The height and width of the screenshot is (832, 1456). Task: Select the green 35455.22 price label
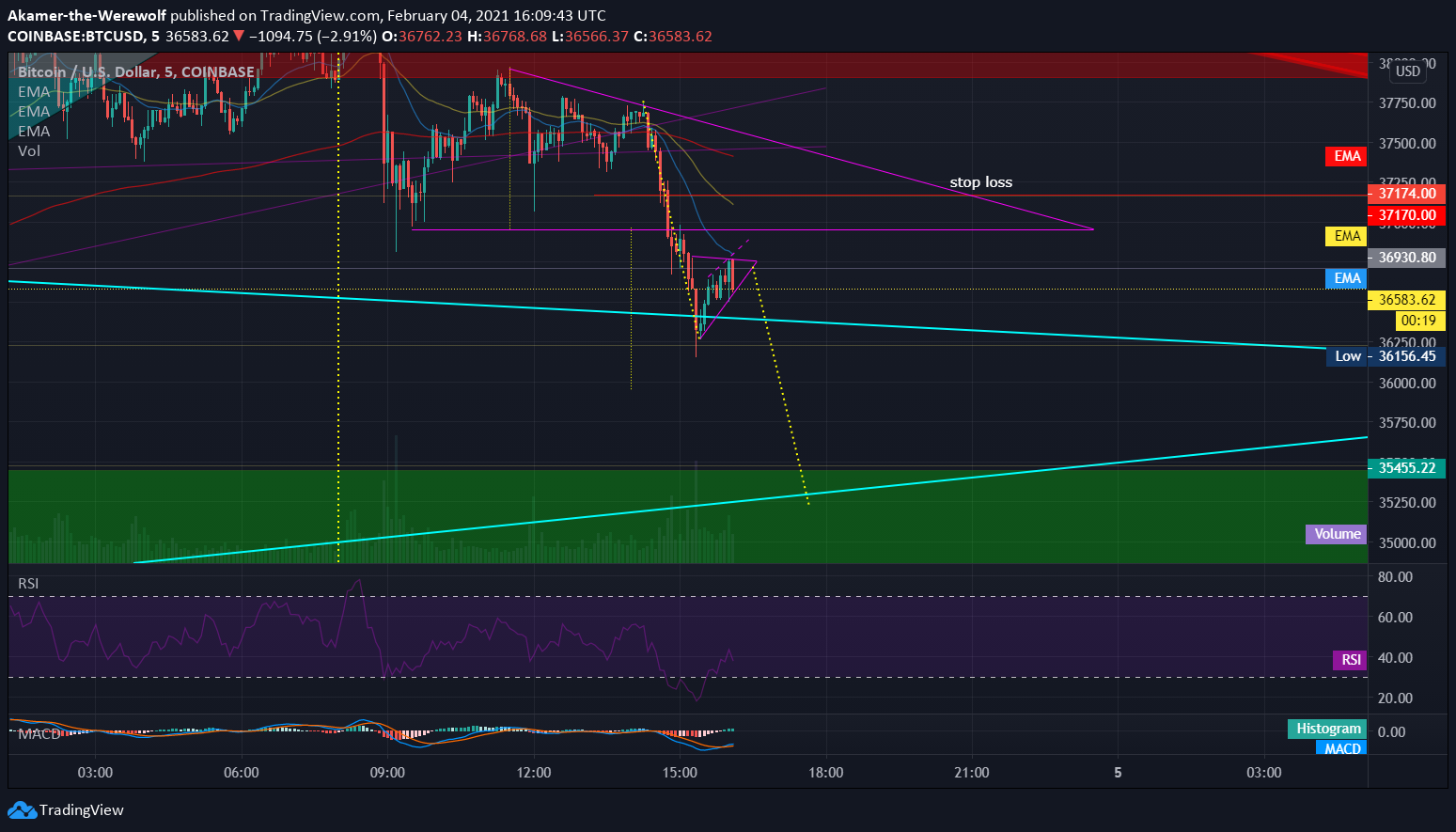click(1406, 468)
